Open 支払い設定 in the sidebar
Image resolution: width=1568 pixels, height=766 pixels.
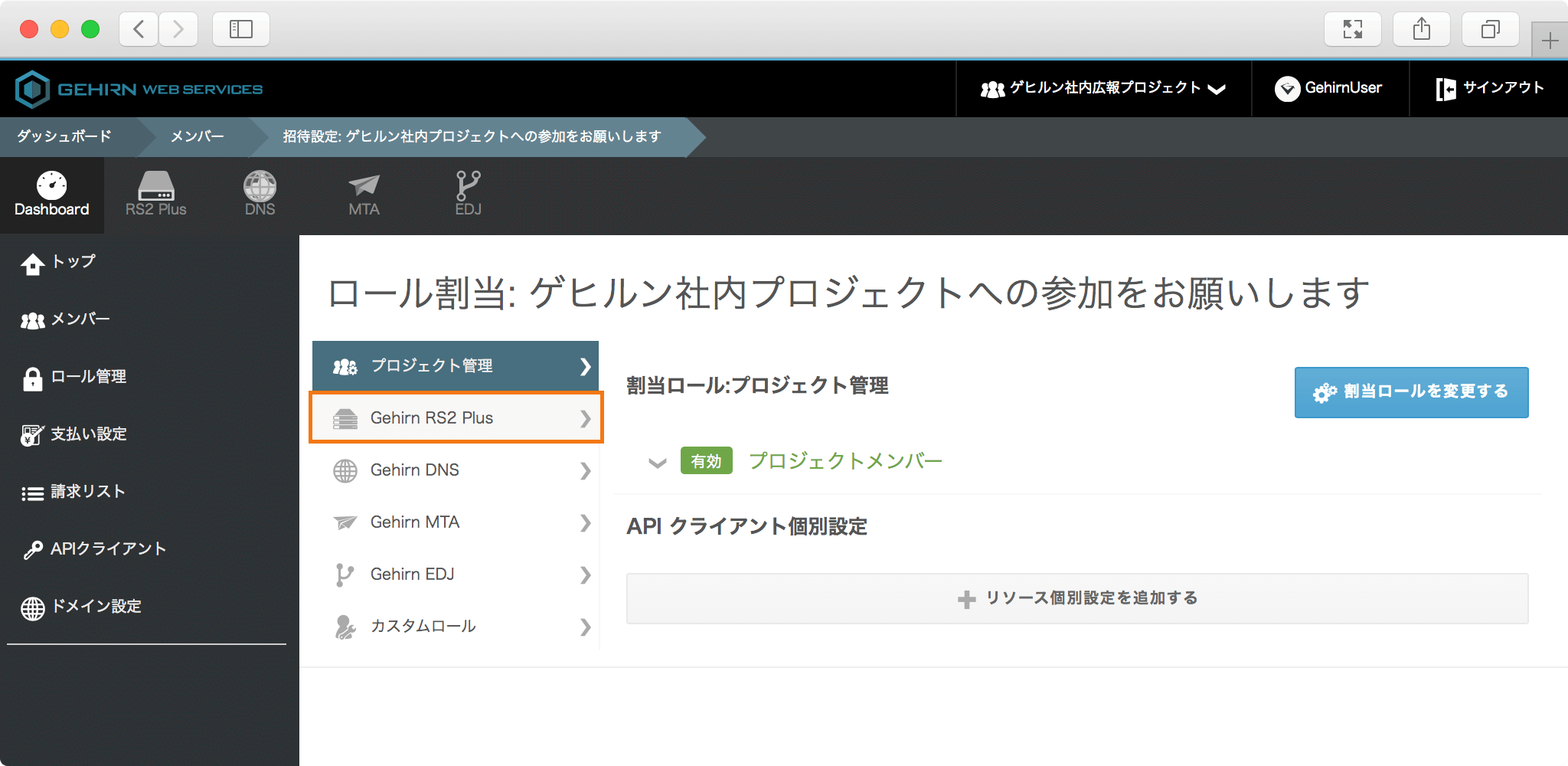click(x=88, y=434)
